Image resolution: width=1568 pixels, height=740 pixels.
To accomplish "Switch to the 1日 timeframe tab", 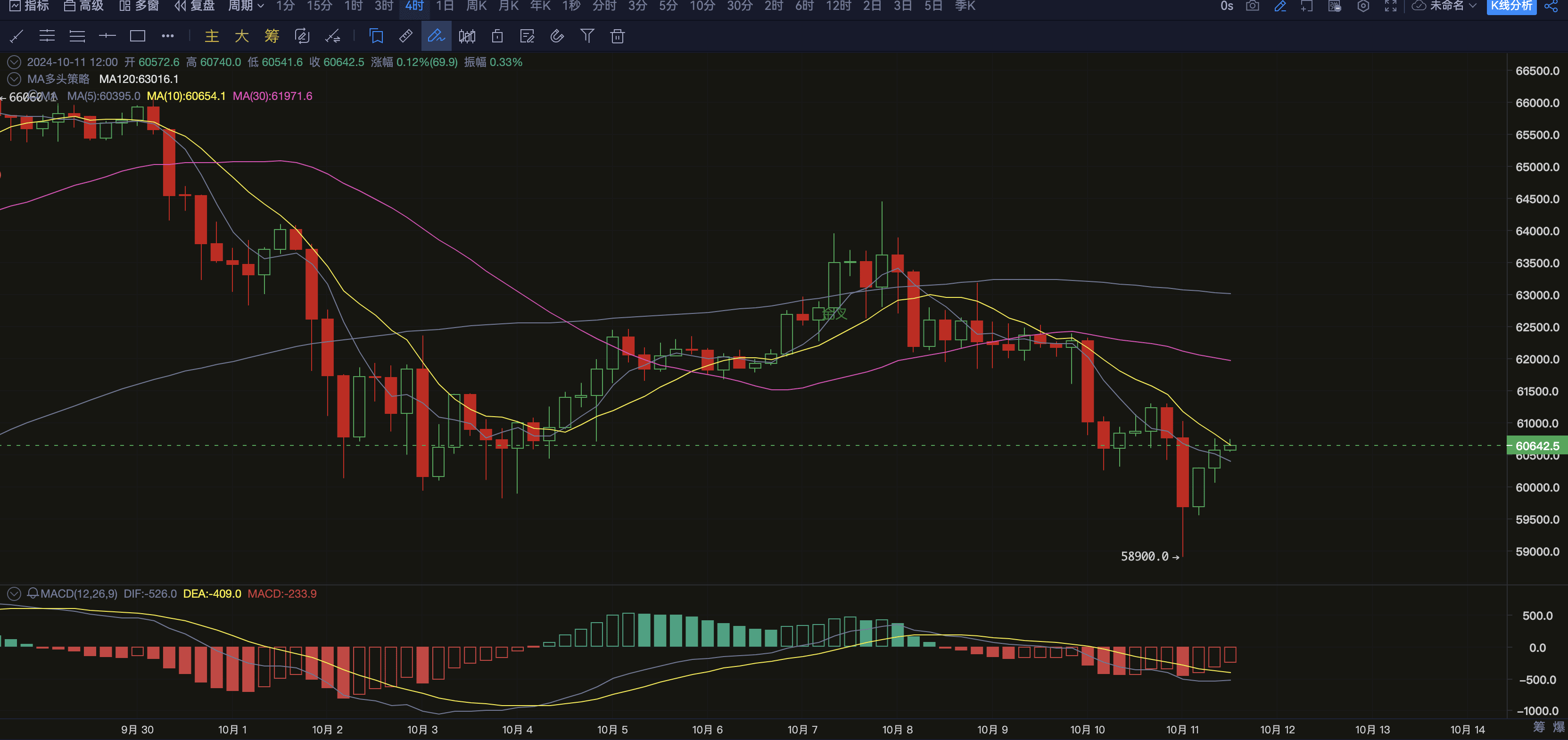I will [x=445, y=6].
